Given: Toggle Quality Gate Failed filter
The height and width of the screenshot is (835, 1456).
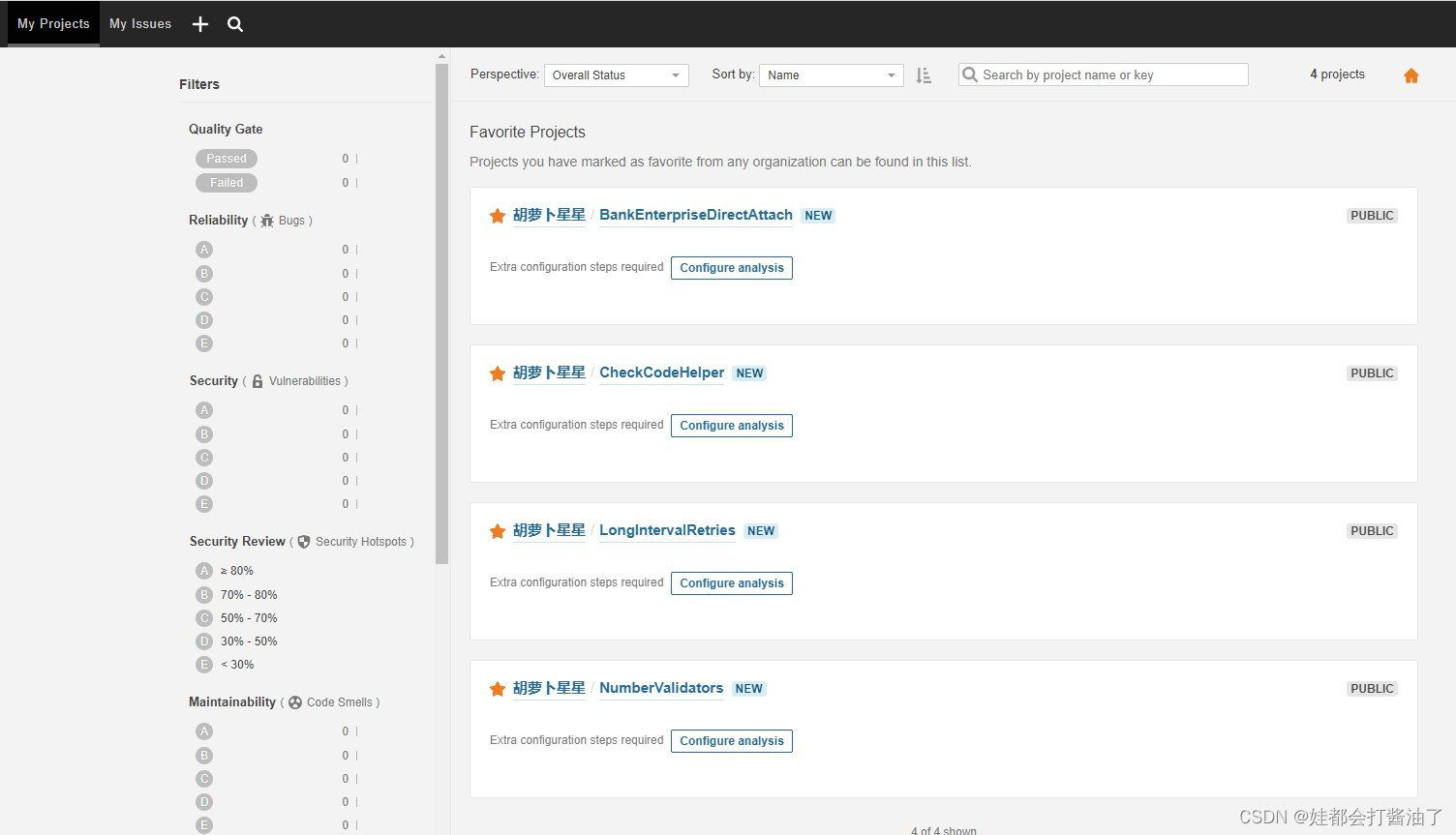Looking at the screenshot, I should (x=227, y=183).
